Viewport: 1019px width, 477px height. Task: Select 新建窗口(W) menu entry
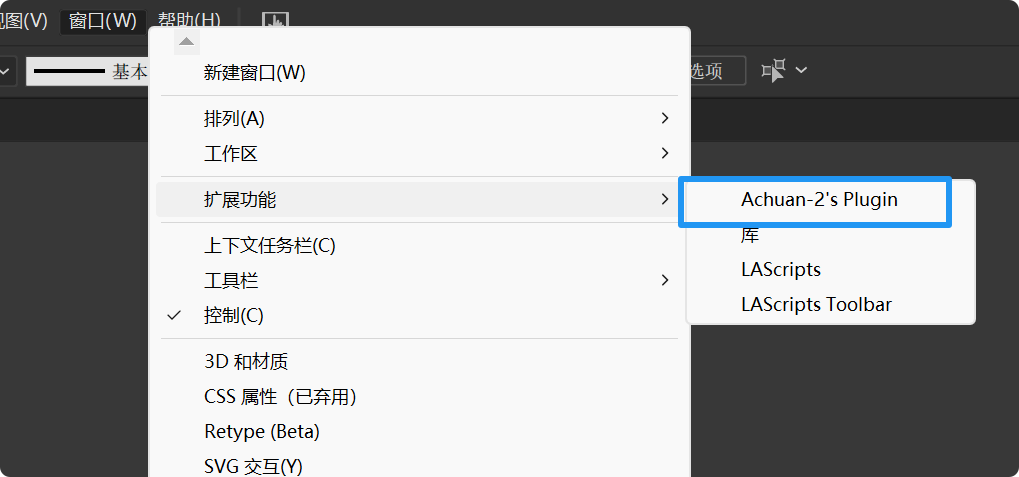pos(254,73)
